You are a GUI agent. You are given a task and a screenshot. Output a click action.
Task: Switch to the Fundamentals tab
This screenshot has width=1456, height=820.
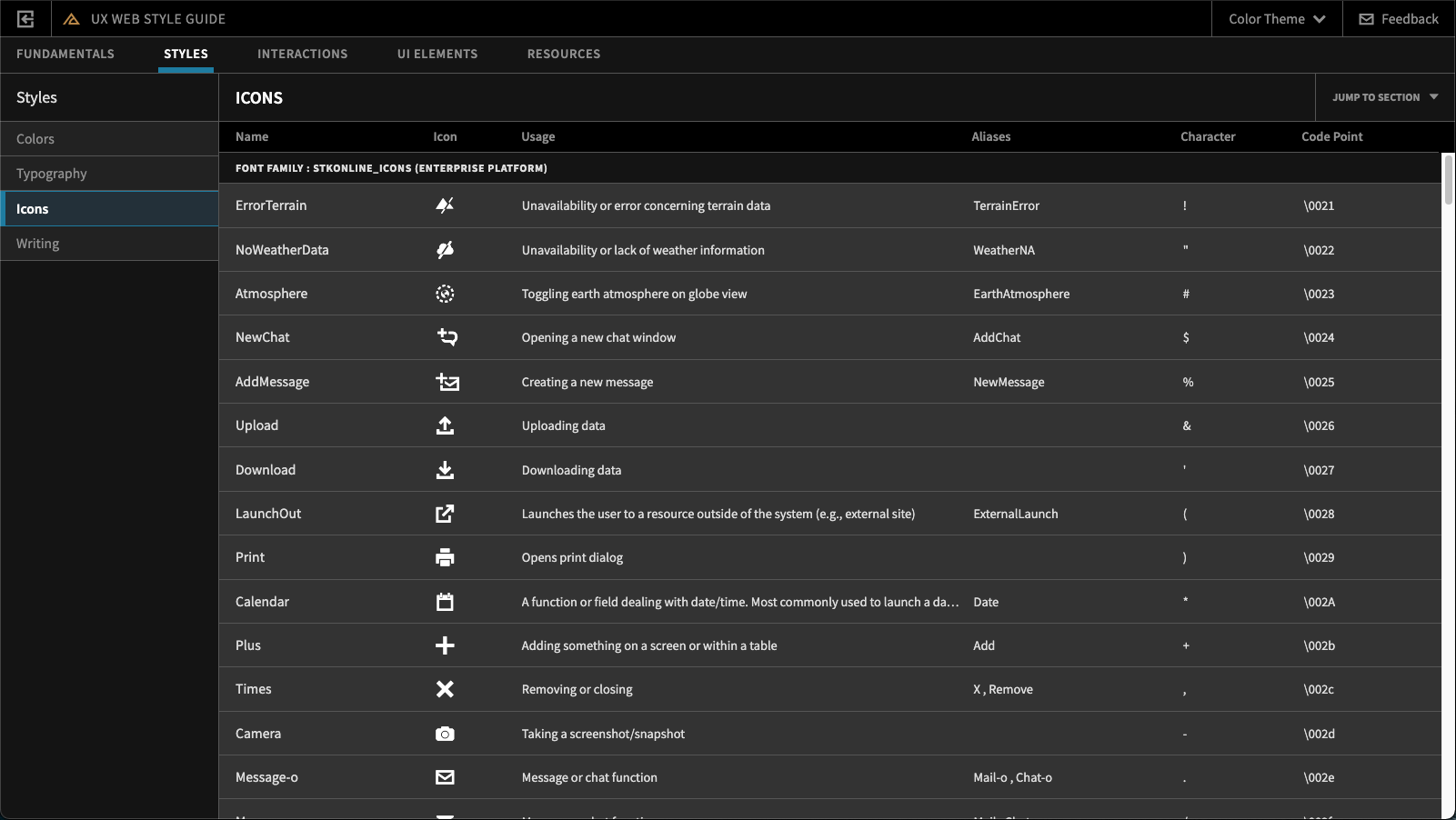point(65,54)
